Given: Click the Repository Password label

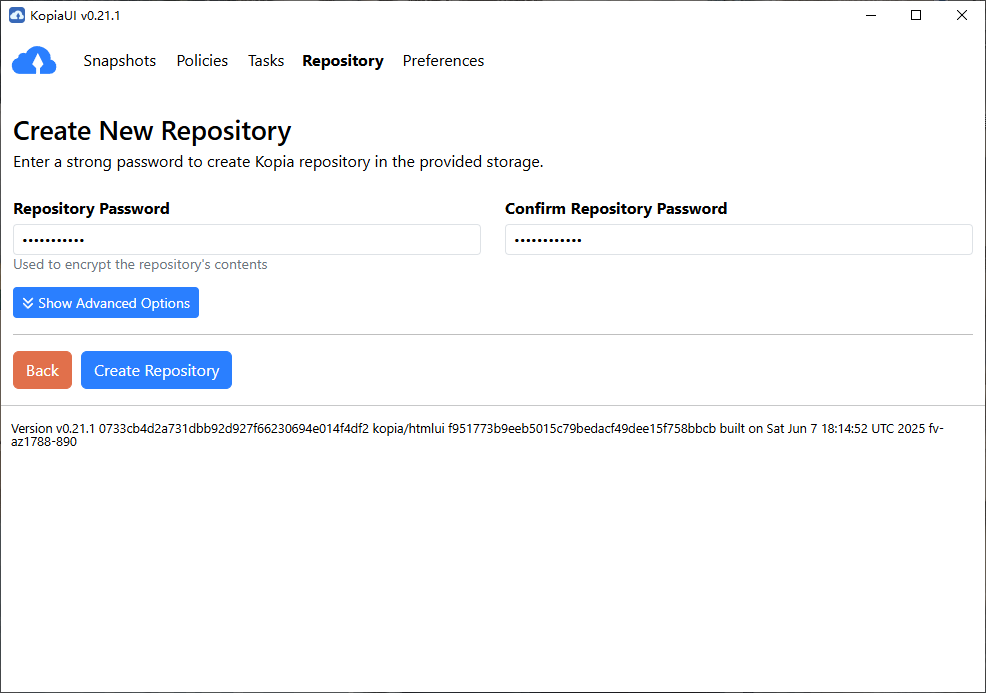Looking at the screenshot, I should click(x=91, y=209).
